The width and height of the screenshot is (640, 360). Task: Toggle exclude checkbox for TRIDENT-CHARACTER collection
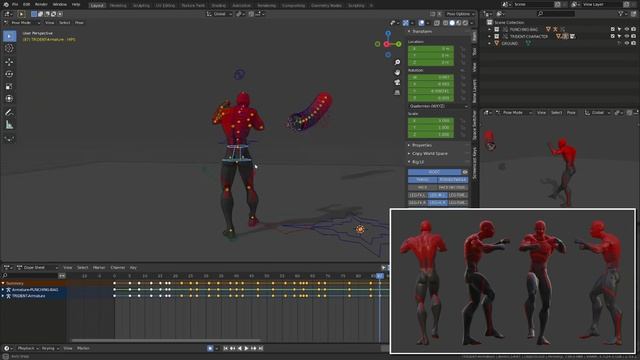[613, 36]
